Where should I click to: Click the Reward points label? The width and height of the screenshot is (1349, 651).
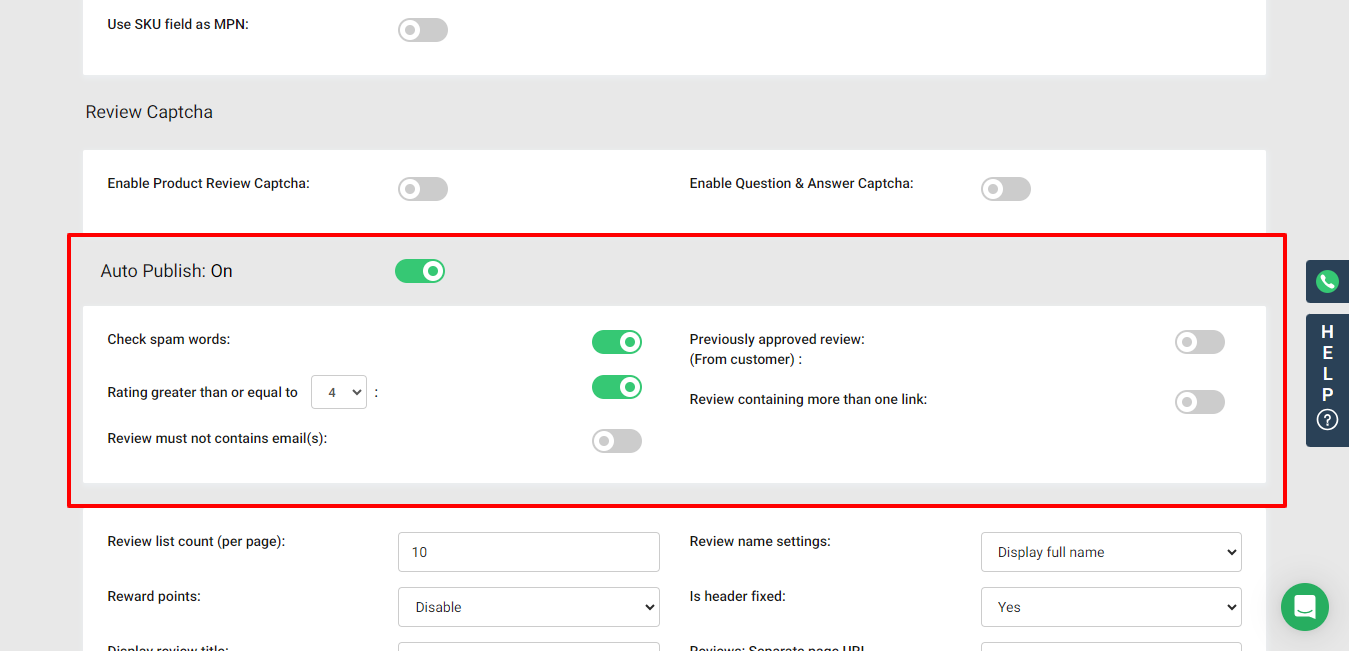click(154, 596)
